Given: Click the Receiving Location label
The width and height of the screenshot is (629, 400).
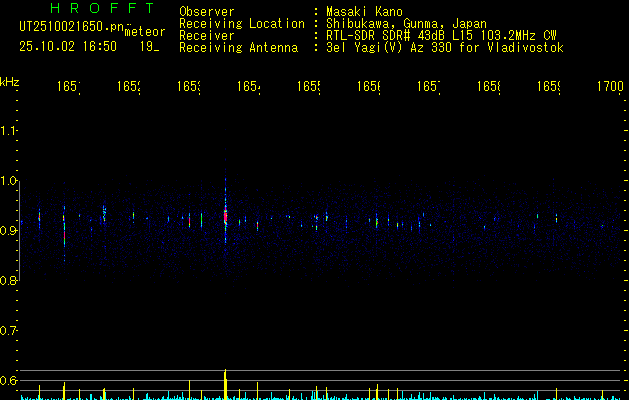Looking at the screenshot, I should pos(242,24).
